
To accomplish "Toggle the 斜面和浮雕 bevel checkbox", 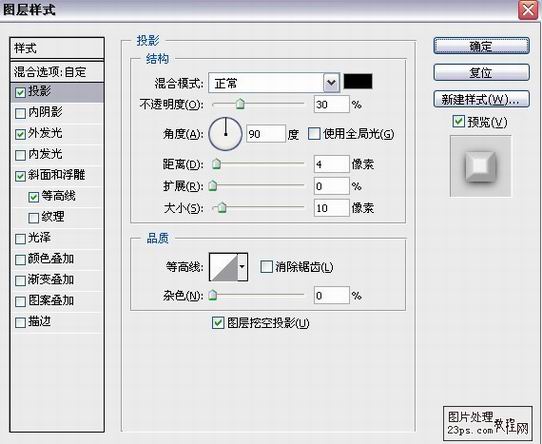I will [x=20, y=176].
